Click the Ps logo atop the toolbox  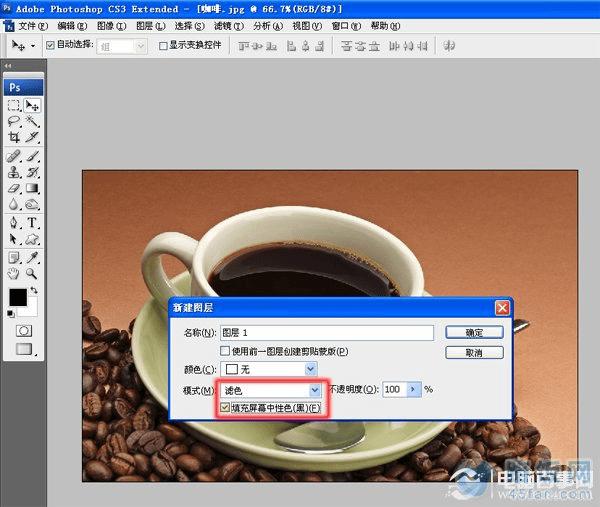[23, 87]
